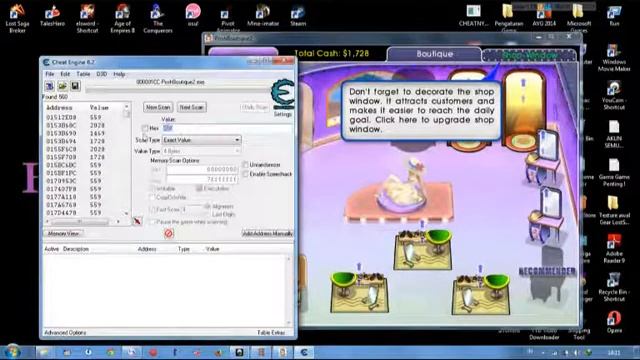Select the Adobe Reader 9 desktop icon
The width and height of the screenshot is (640, 360).
614,249
